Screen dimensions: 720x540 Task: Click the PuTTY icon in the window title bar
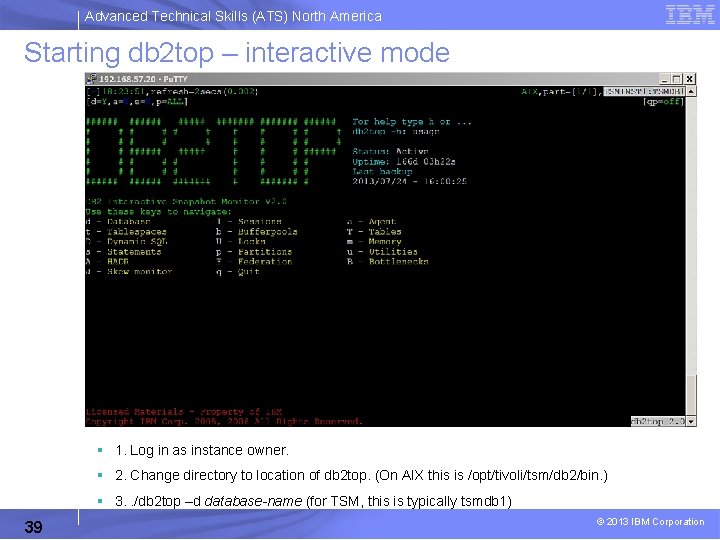pos(92,79)
